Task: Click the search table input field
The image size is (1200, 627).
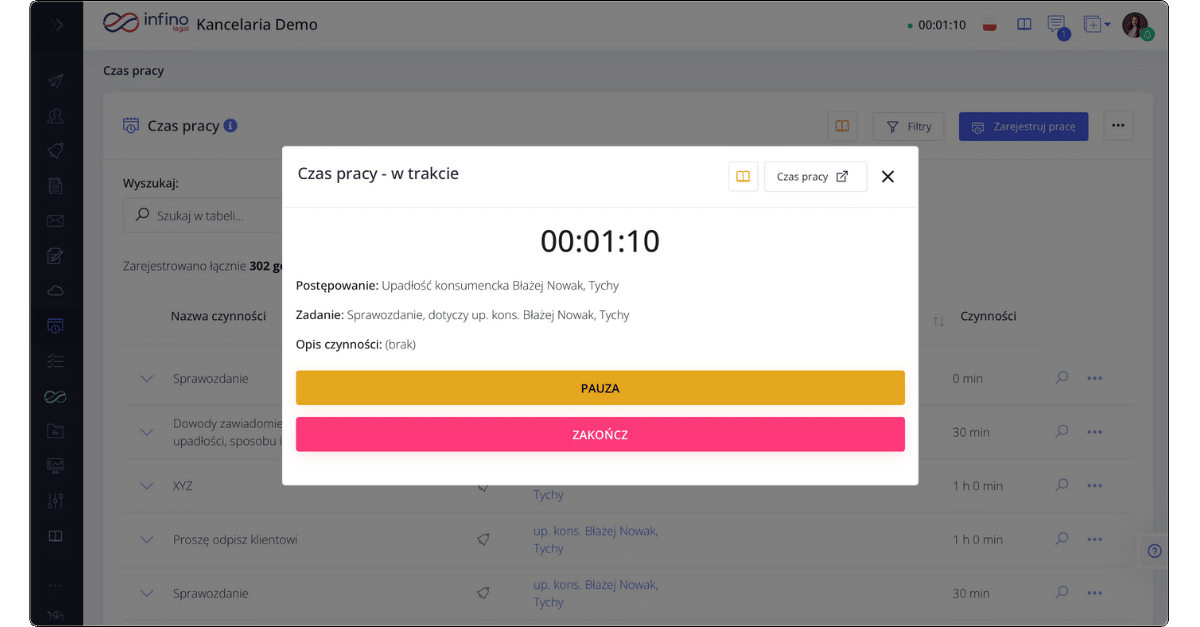Action: [200, 215]
